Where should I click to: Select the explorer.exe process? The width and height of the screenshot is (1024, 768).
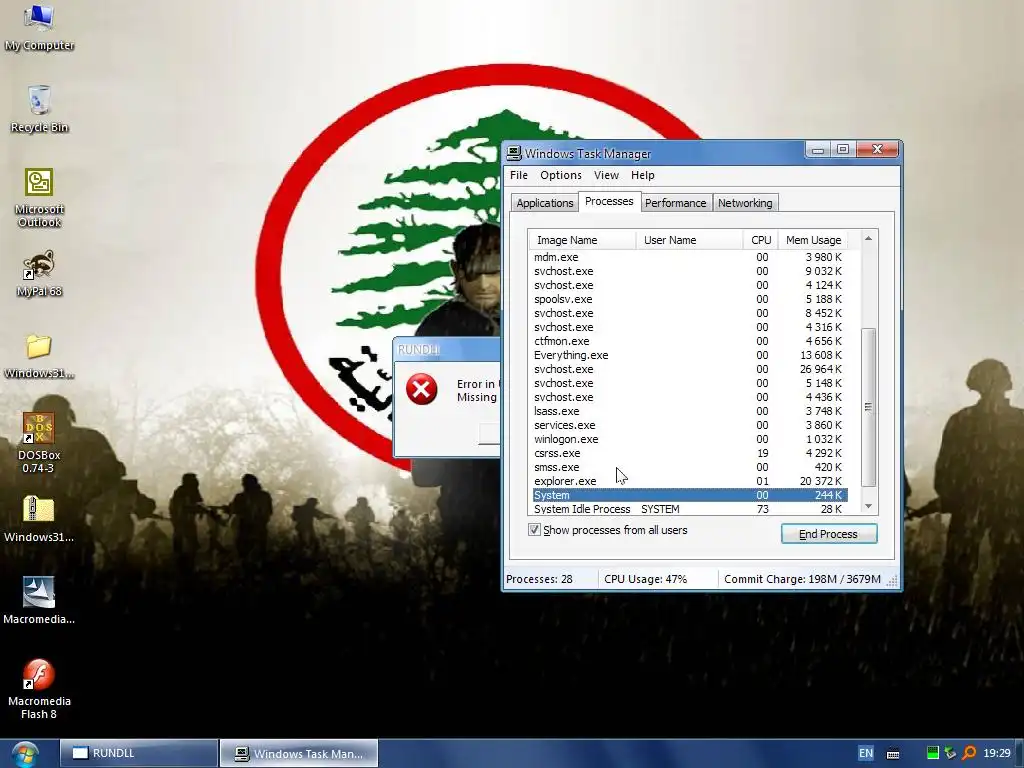coord(690,481)
